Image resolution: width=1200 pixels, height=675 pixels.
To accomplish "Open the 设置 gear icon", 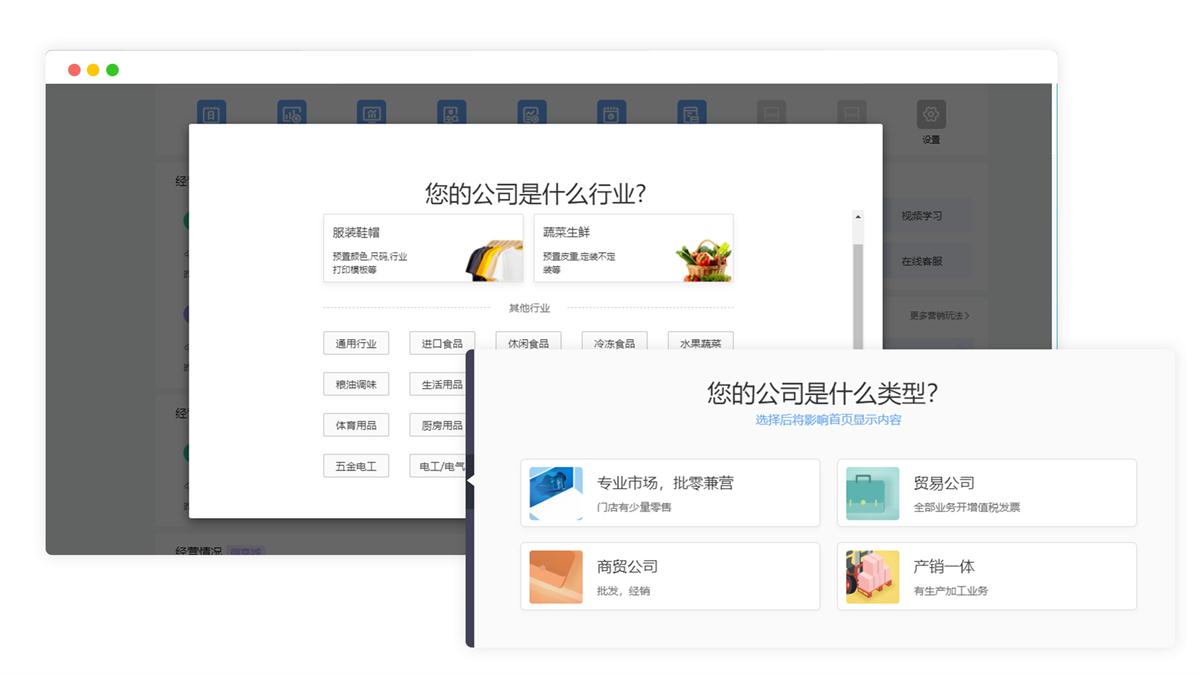I will (931, 113).
